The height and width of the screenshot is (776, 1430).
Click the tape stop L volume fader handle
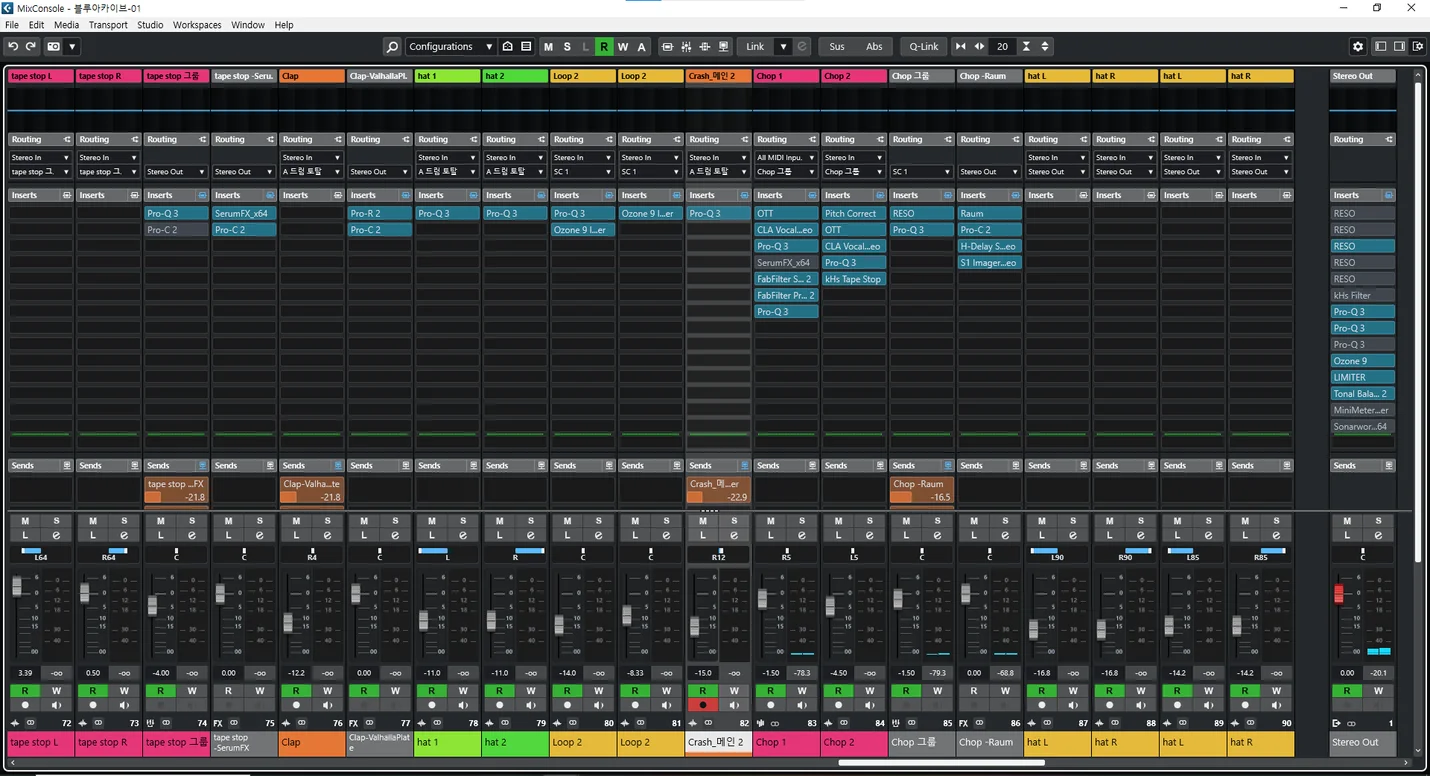coord(16,587)
